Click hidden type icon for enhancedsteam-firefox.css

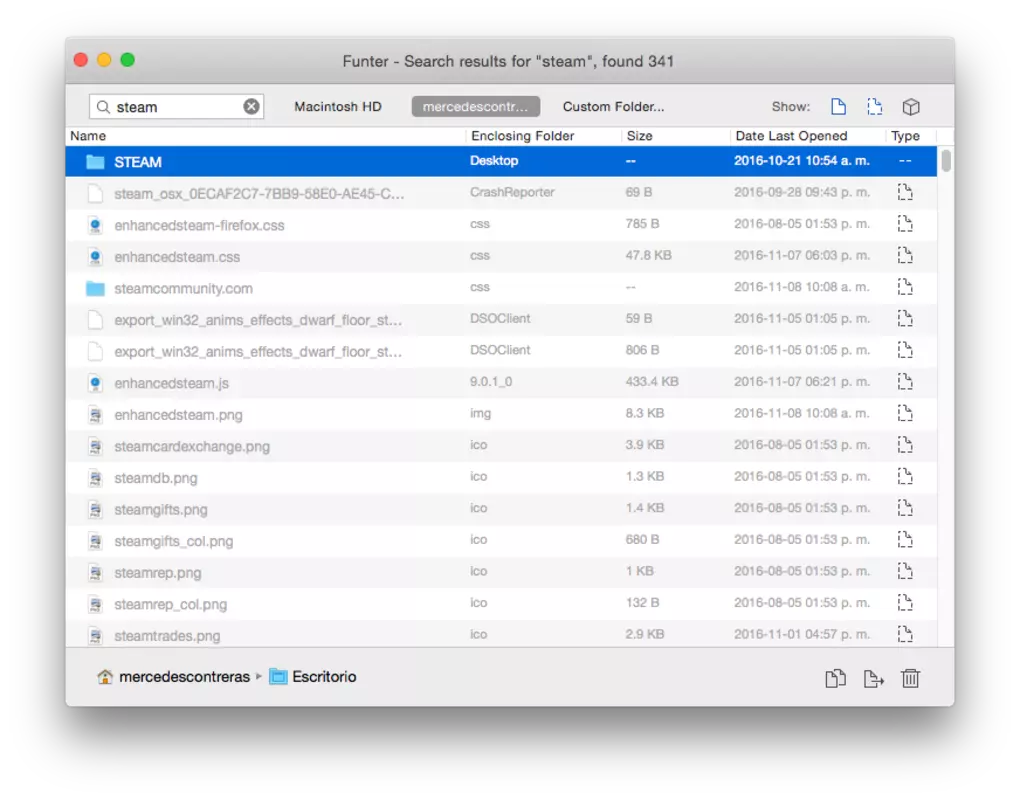(x=905, y=224)
